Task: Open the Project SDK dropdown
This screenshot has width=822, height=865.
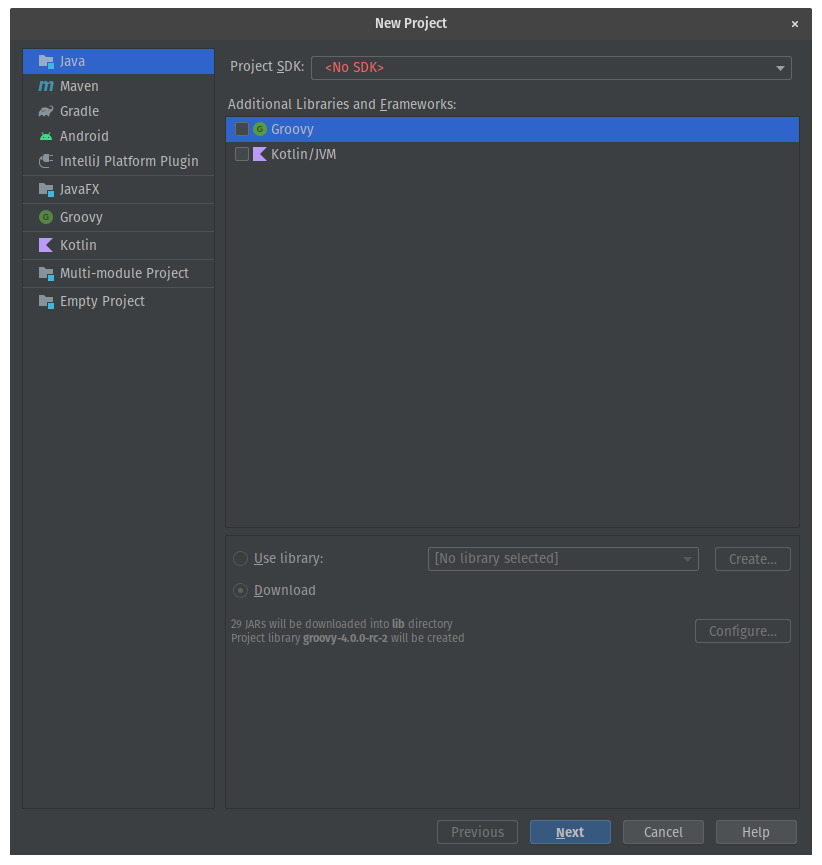Action: pyautogui.click(x=551, y=68)
